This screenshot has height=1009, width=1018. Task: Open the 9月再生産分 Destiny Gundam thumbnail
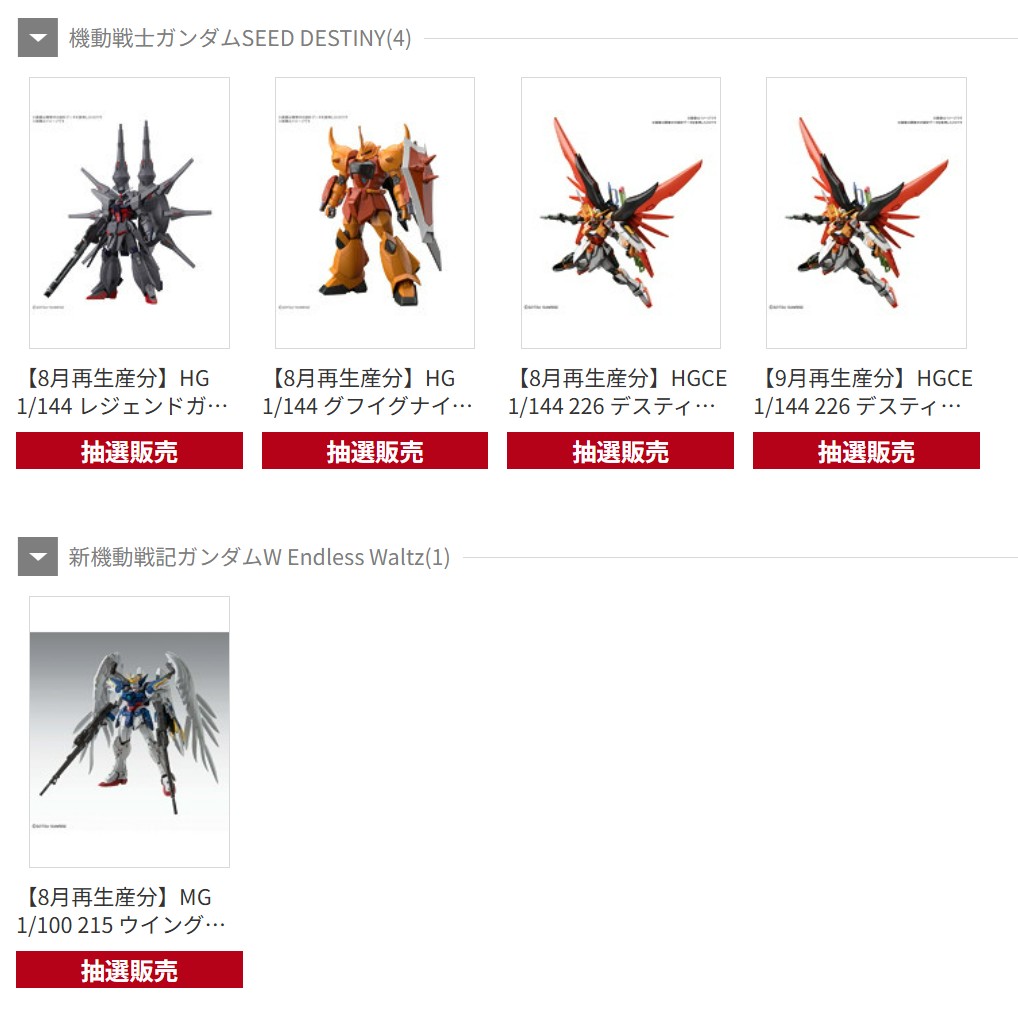(866, 213)
